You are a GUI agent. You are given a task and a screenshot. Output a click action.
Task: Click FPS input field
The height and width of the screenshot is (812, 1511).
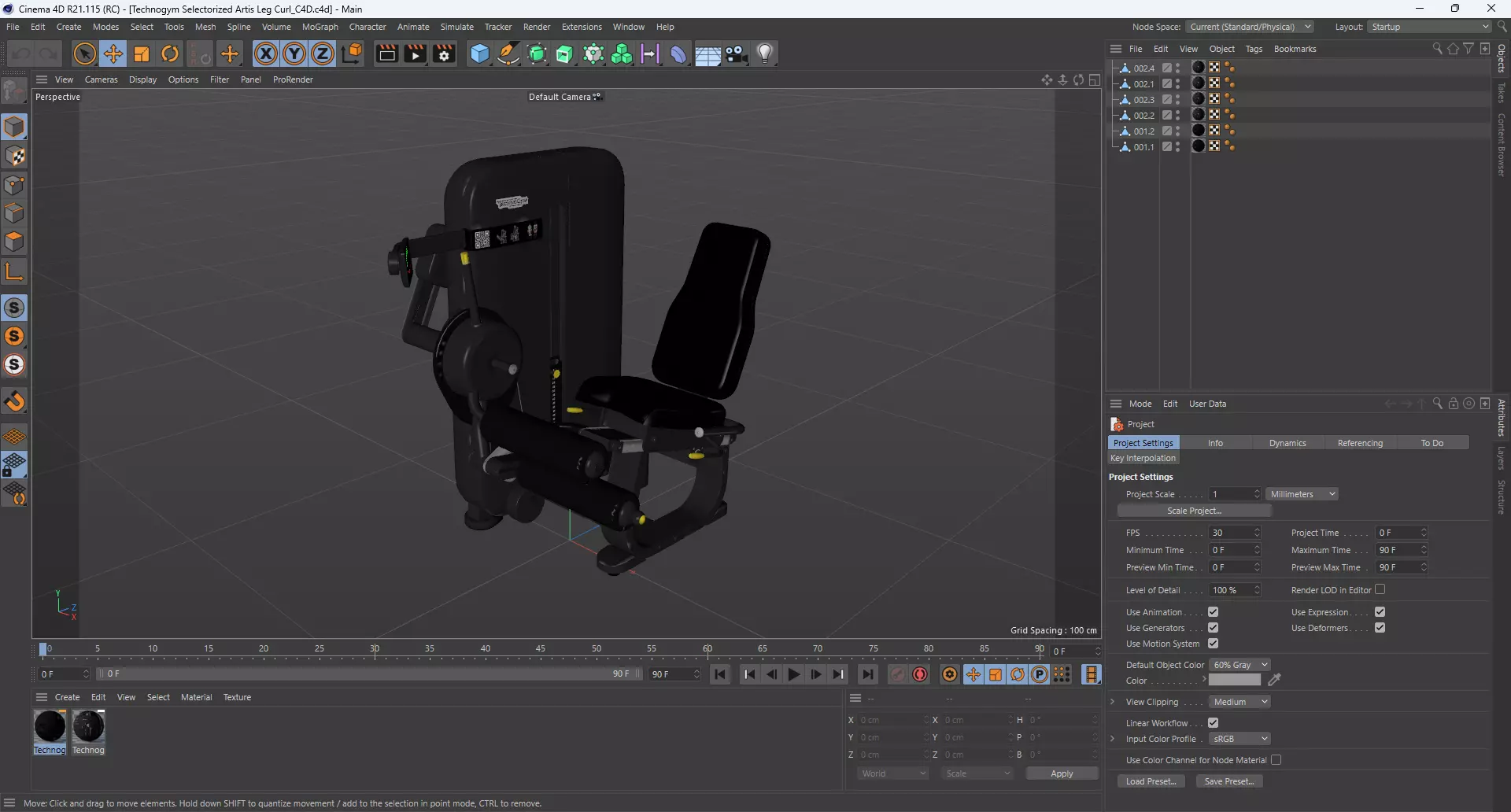(1230, 533)
